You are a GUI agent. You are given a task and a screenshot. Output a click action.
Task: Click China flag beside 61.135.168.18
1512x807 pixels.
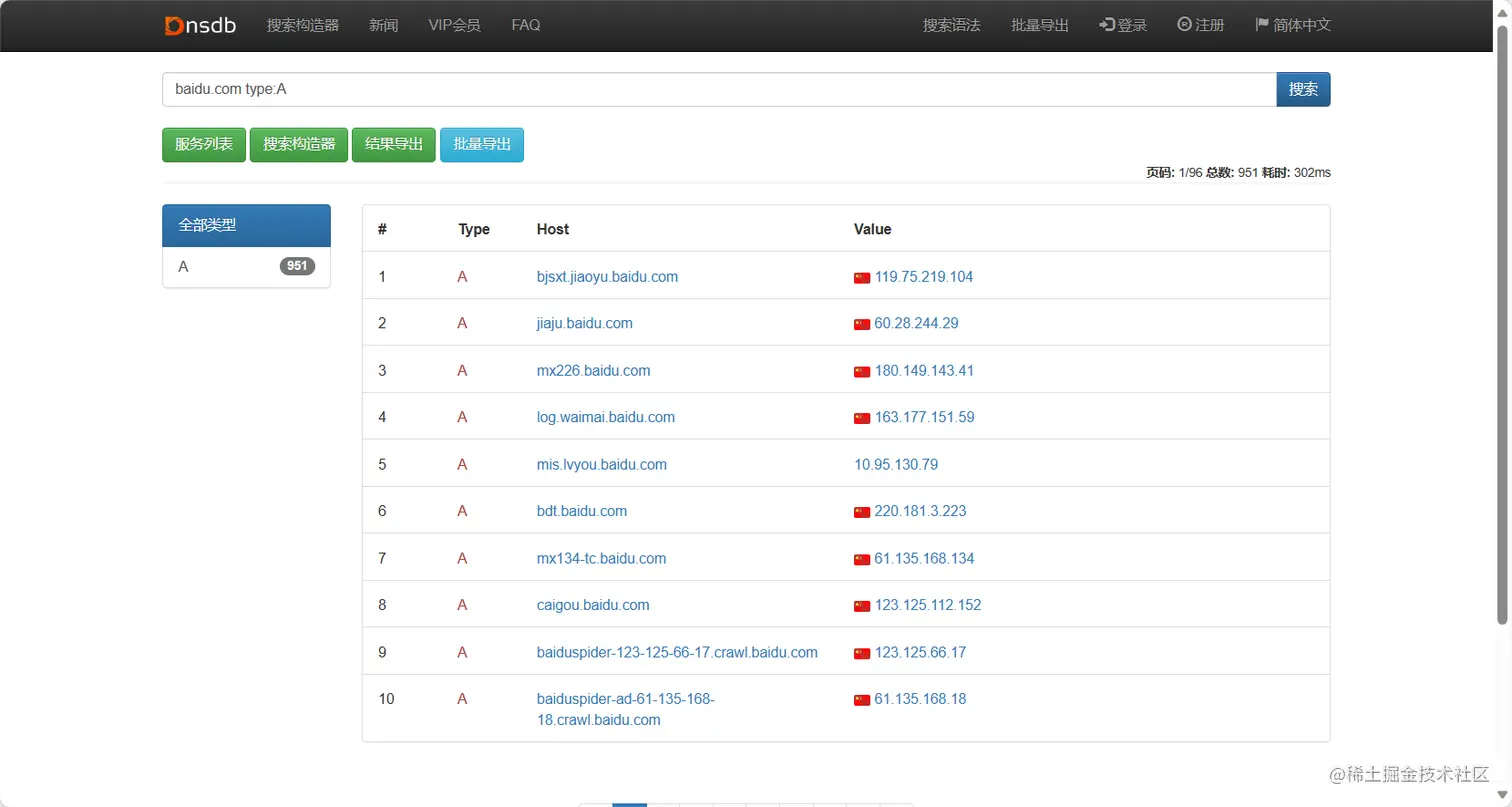(862, 700)
